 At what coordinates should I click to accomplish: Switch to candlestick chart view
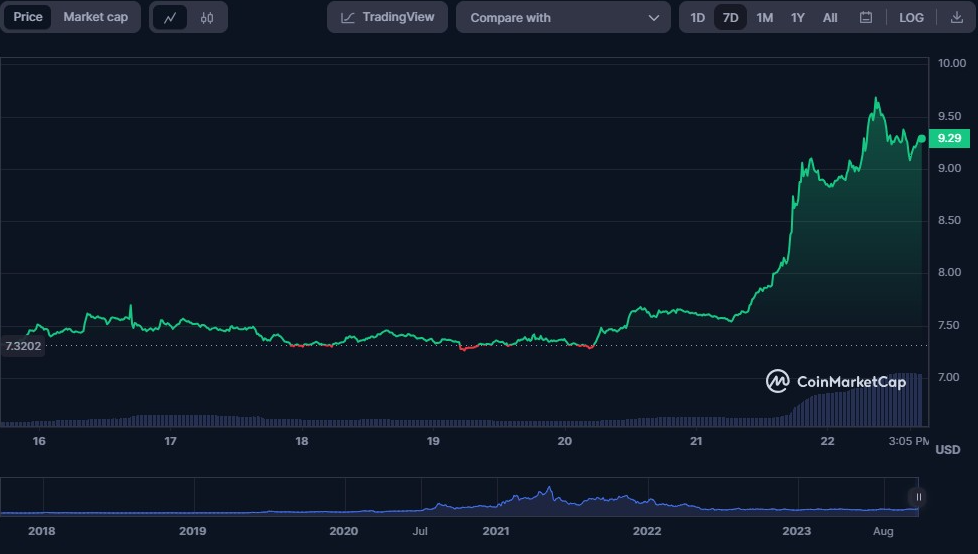pos(207,18)
